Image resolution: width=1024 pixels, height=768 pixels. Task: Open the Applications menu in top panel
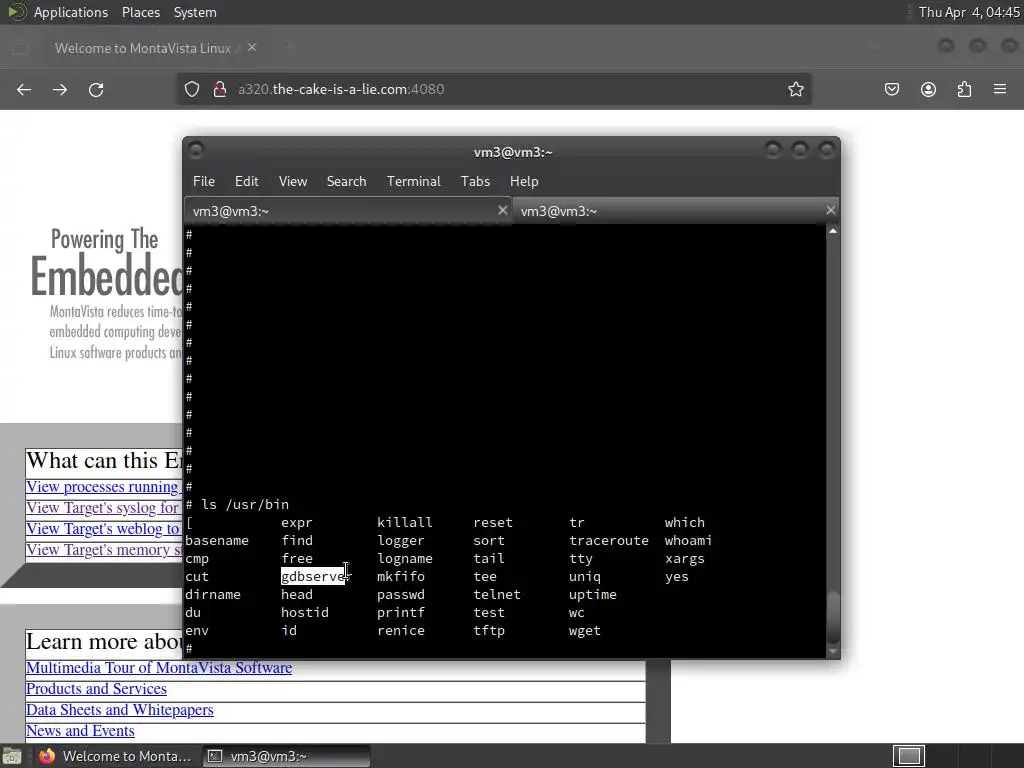(71, 12)
